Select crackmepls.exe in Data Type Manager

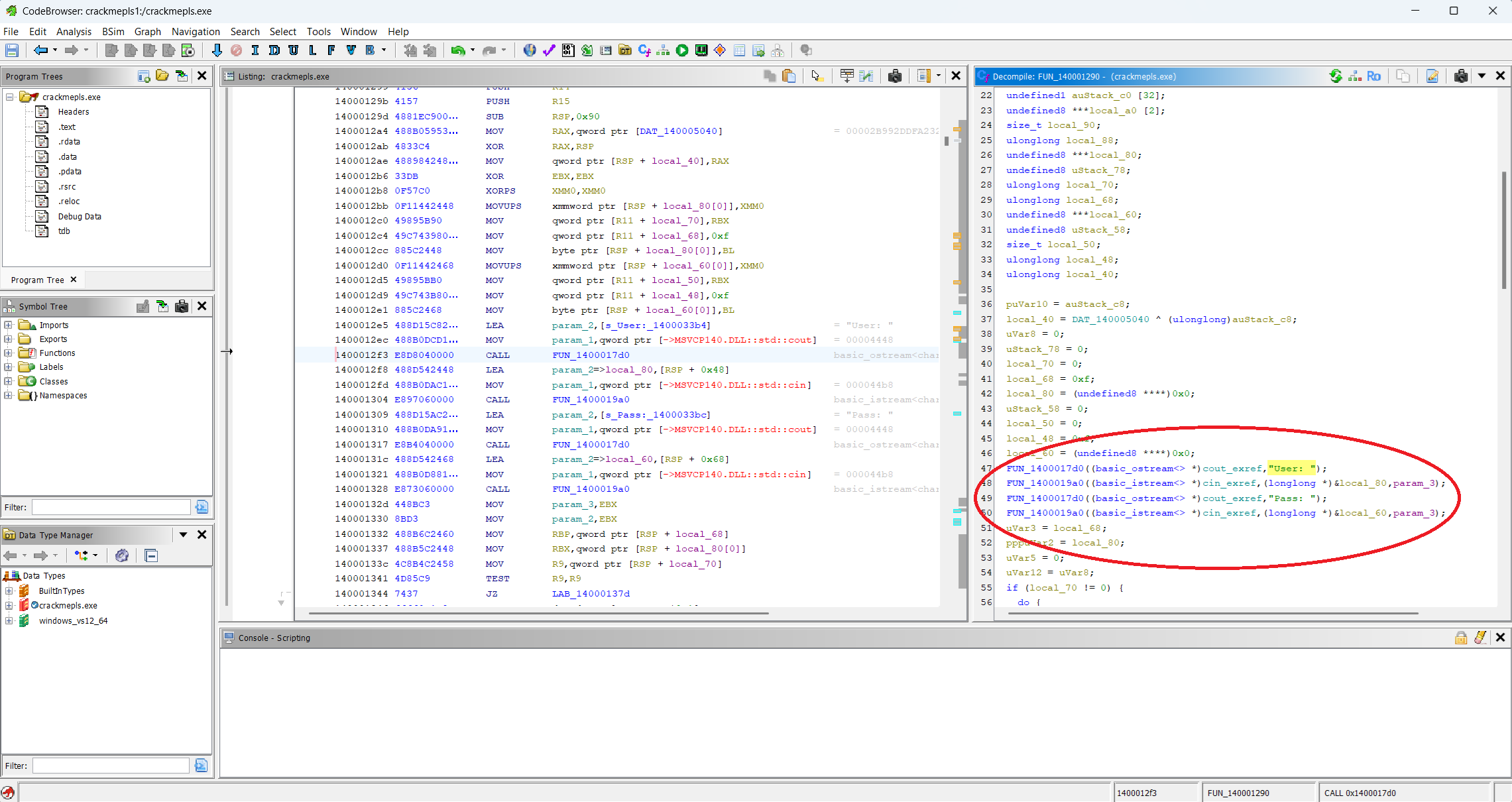point(68,605)
